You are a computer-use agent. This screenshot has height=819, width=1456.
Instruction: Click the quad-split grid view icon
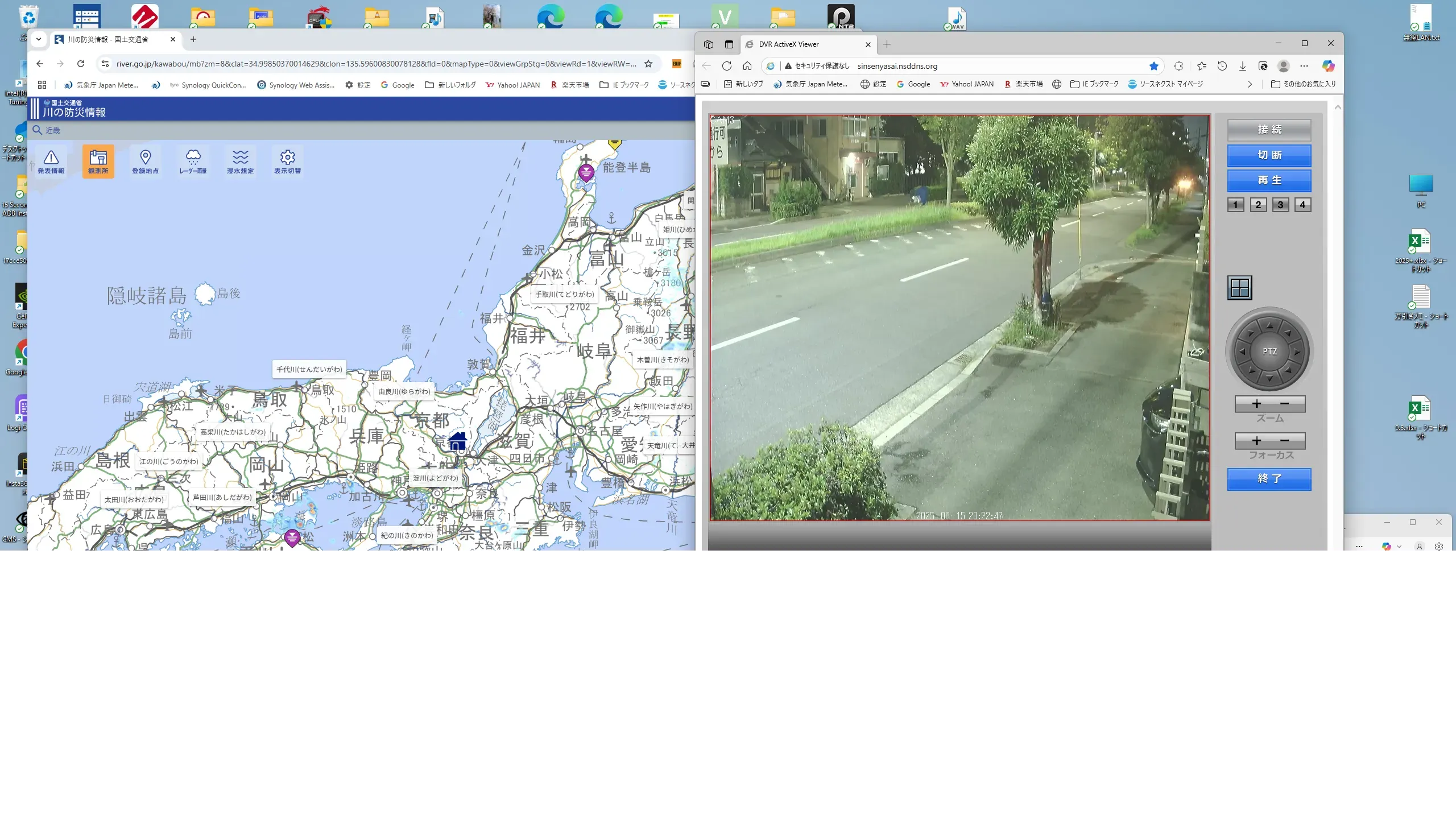(1239, 288)
